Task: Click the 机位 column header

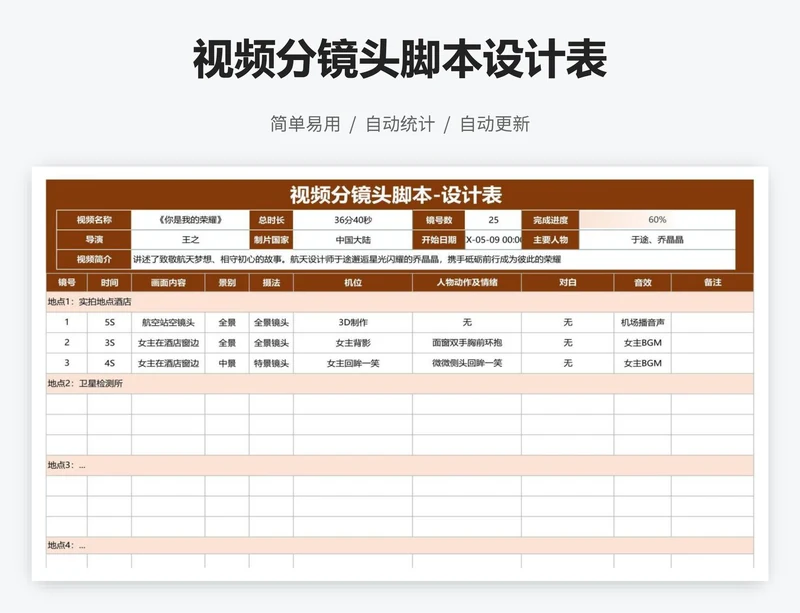Action: [x=352, y=283]
